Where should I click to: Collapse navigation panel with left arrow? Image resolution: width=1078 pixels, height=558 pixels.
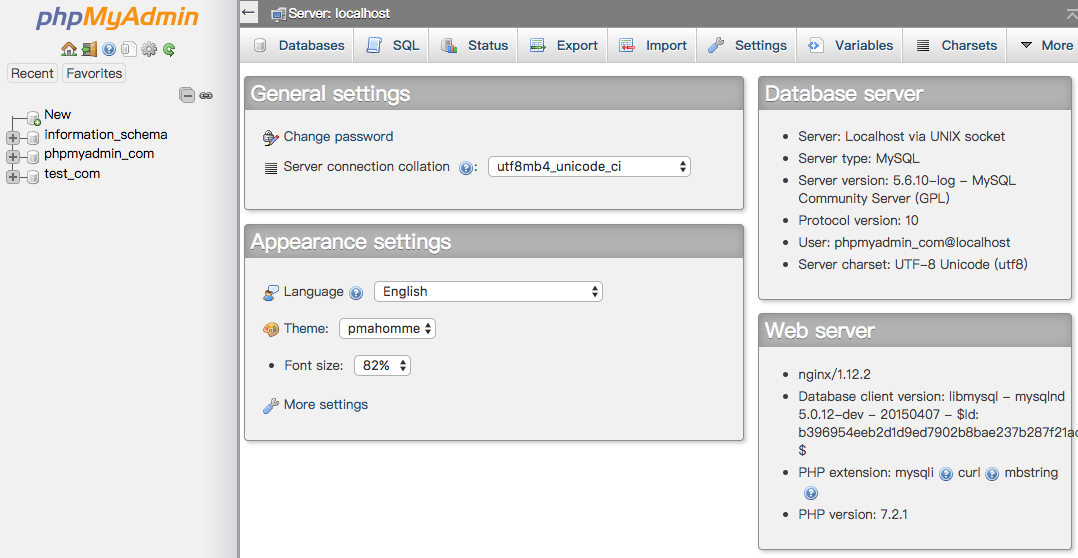point(250,13)
